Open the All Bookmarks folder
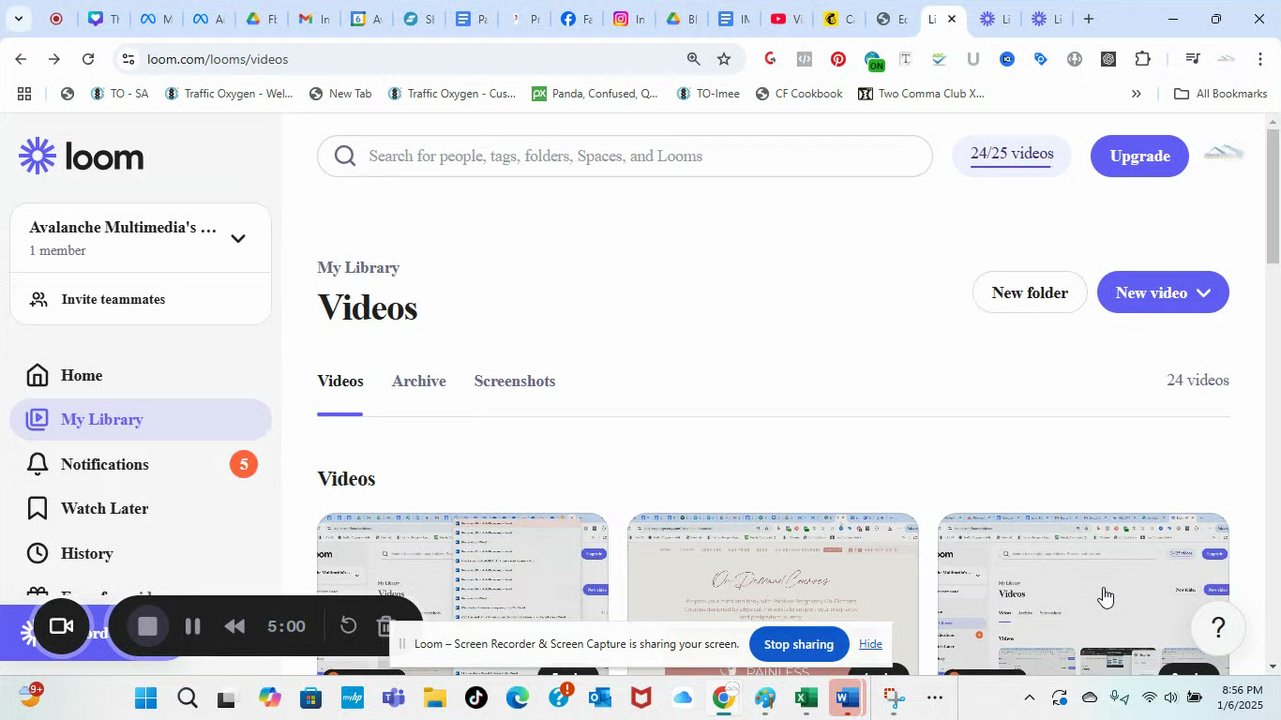Image resolution: width=1281 pixels, height=720 pixels. (x=1220, y=94)
